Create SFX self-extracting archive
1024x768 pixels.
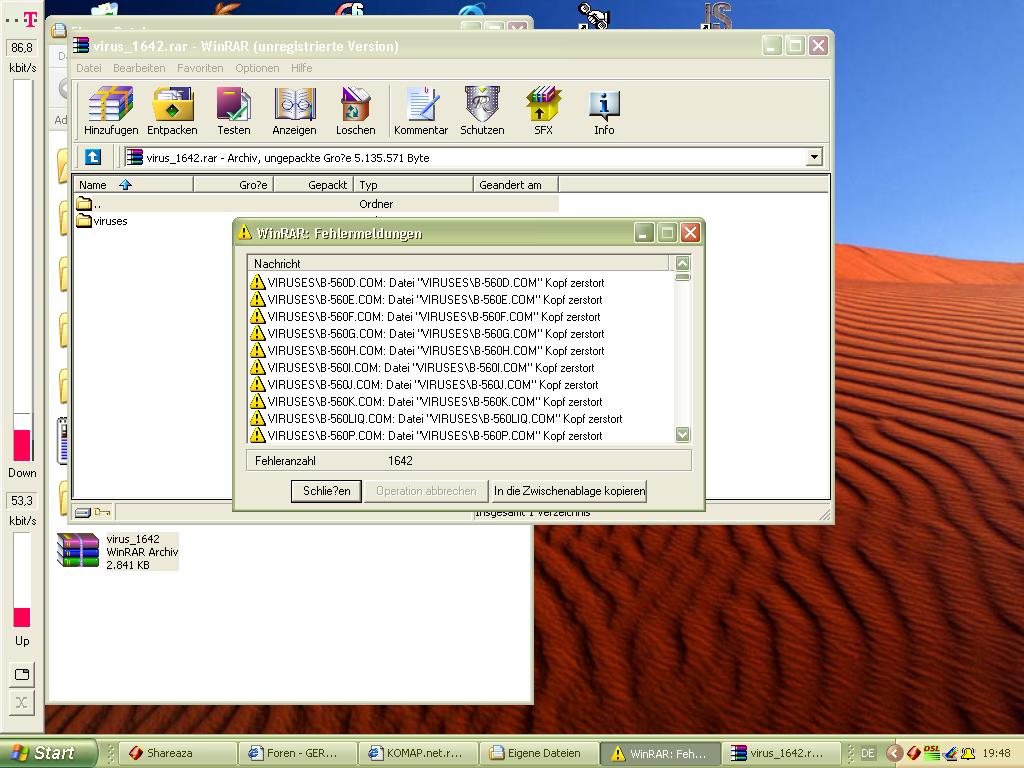[x=543, y=110]
